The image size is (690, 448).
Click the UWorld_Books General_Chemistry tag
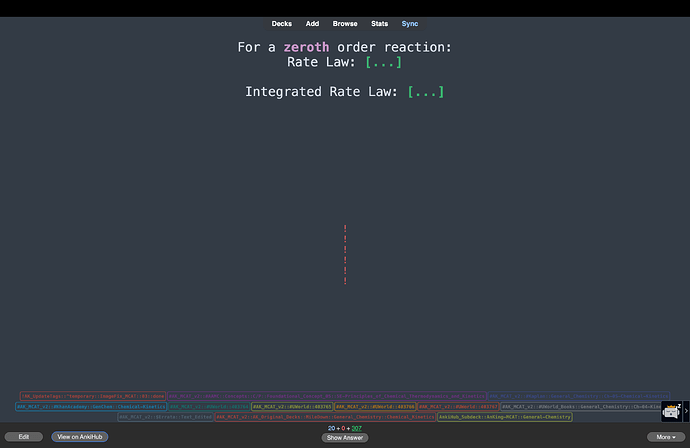(x=581, y=407)
